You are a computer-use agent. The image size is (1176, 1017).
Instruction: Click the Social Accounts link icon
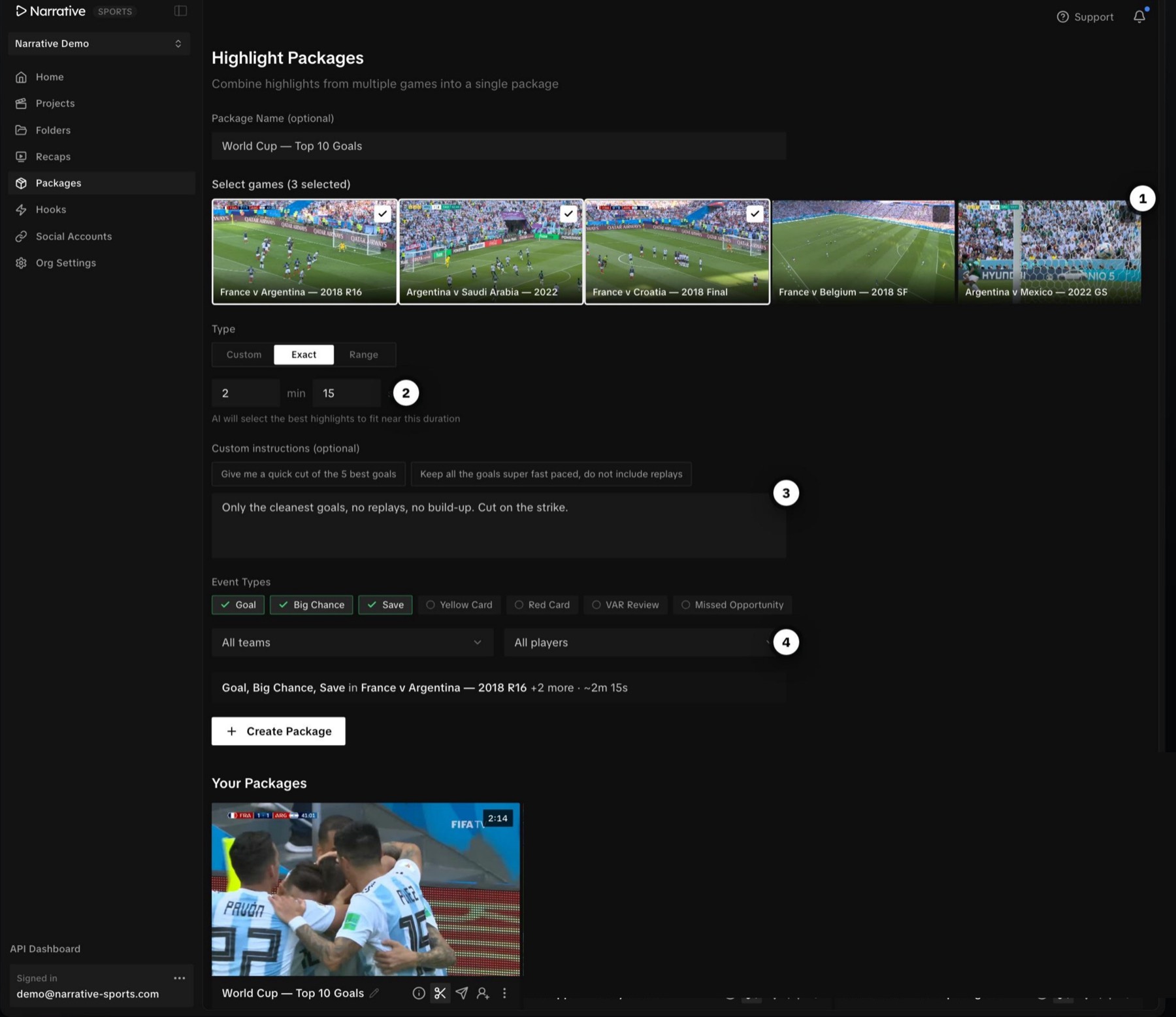21,237
